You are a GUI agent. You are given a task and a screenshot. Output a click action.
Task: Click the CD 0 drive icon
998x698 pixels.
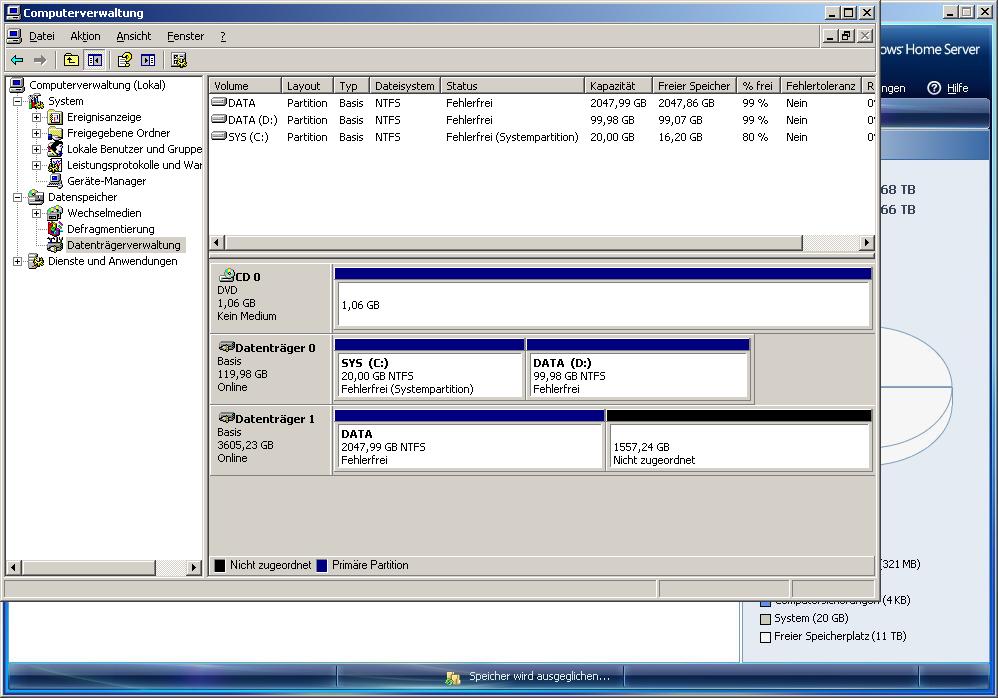pyautogui.click(x=227, y=276)
